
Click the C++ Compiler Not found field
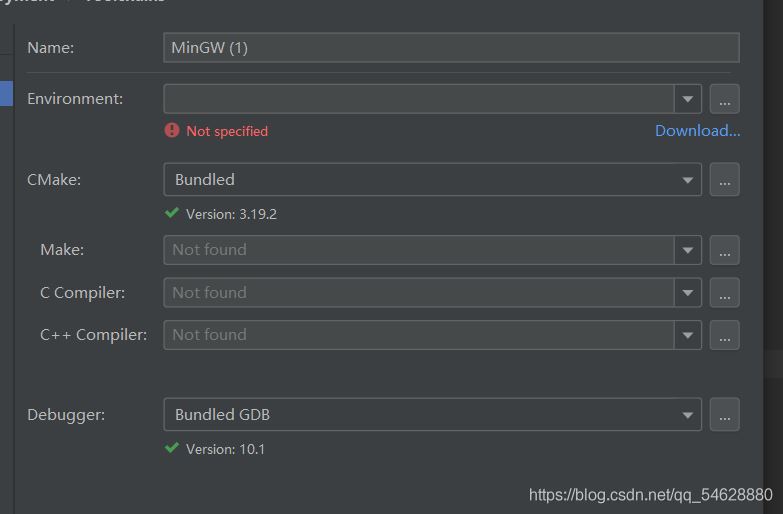point(418,335)
